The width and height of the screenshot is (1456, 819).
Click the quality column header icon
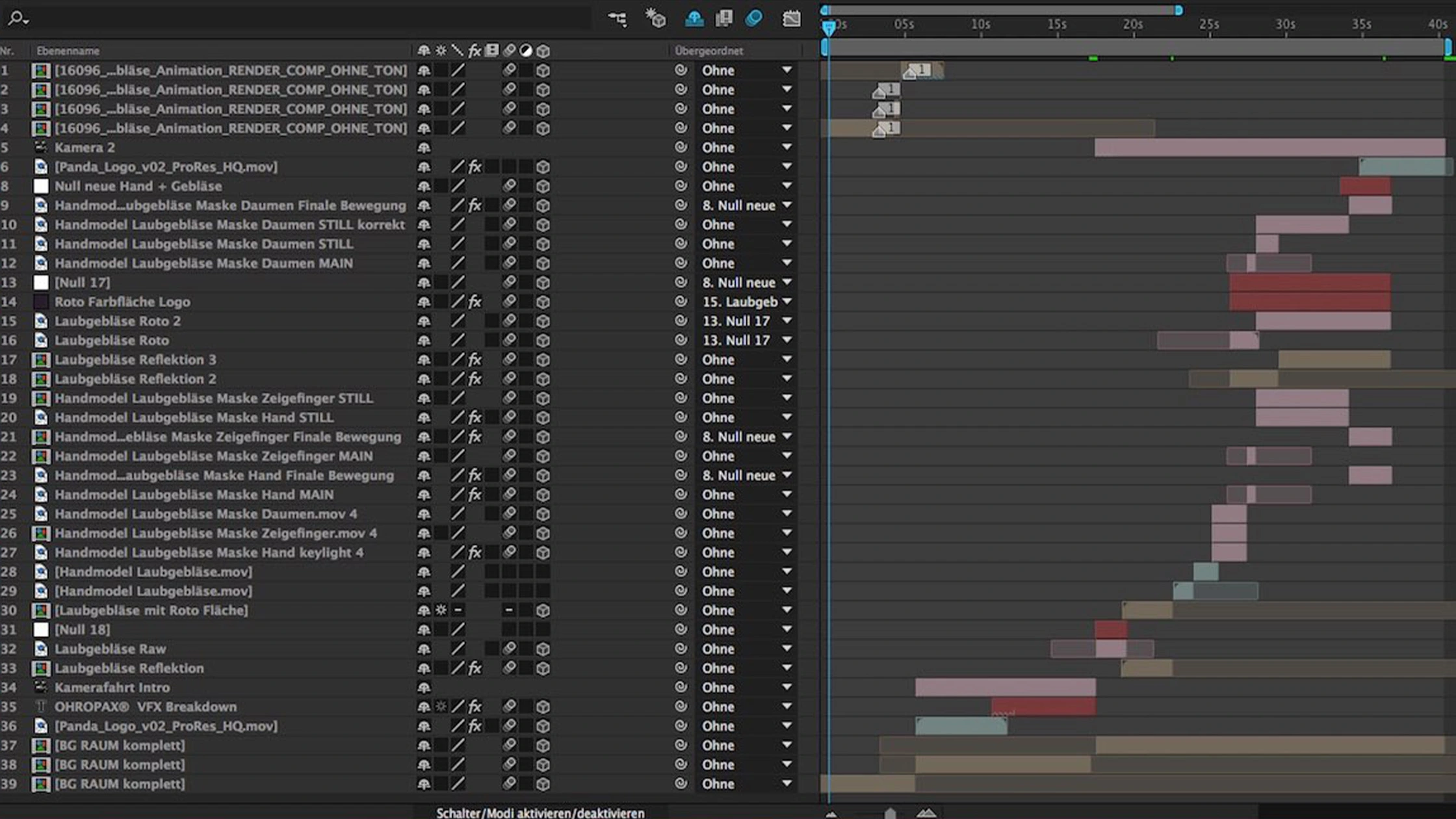458,51
